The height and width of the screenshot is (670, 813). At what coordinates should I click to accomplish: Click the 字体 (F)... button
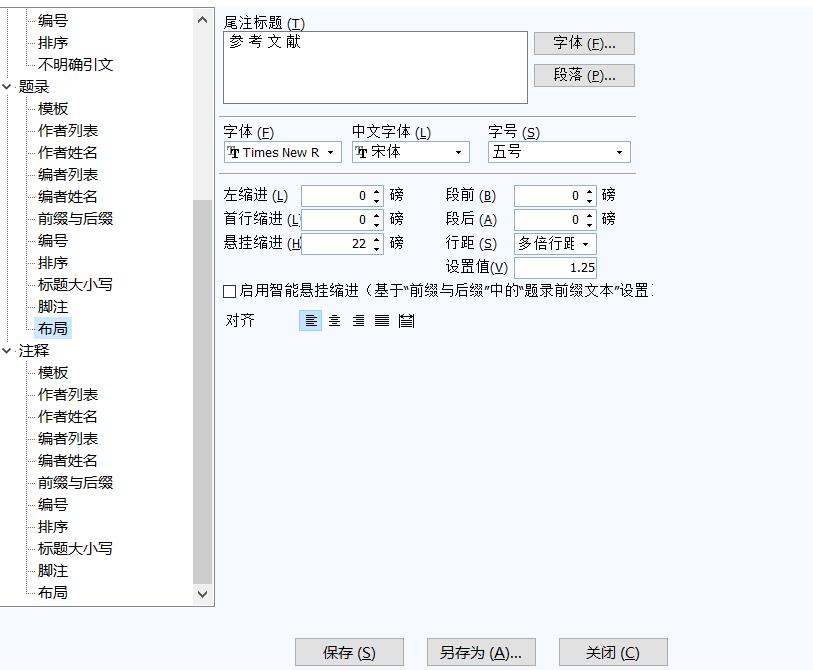point(584,43)
